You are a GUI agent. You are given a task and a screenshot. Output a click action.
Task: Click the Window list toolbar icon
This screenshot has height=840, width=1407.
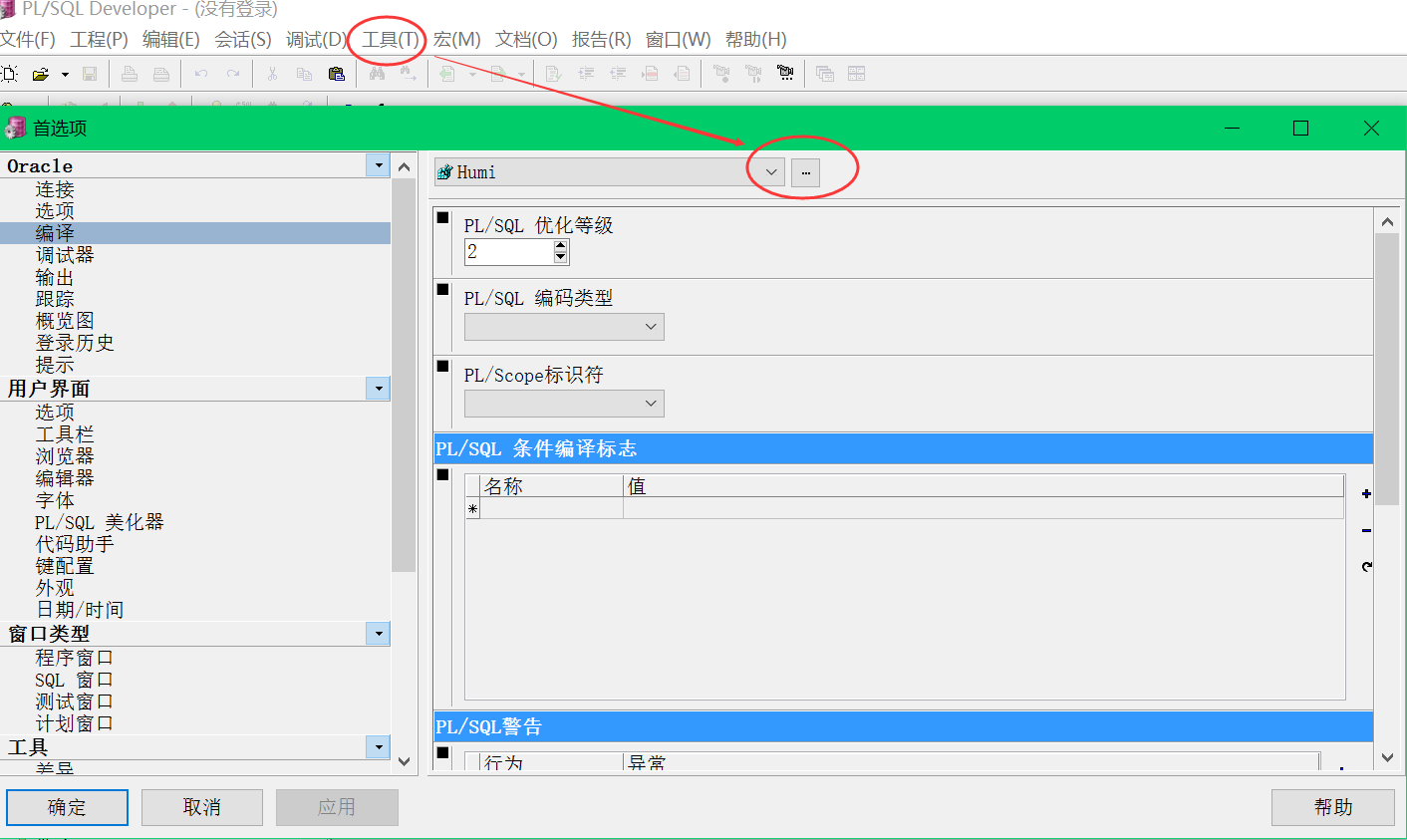pyautogui.click(x=825, y=74)
